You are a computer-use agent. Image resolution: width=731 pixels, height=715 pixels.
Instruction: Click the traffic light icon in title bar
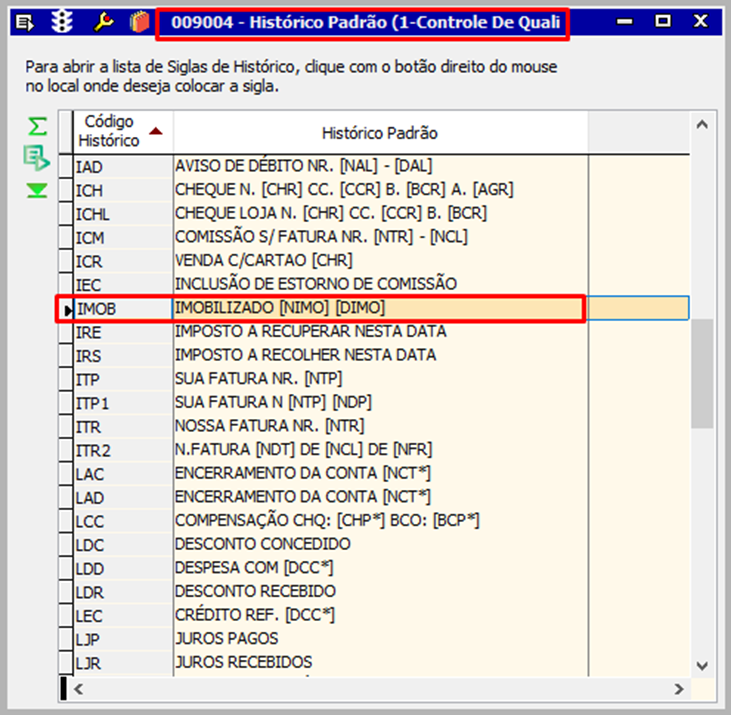point(62,21)
